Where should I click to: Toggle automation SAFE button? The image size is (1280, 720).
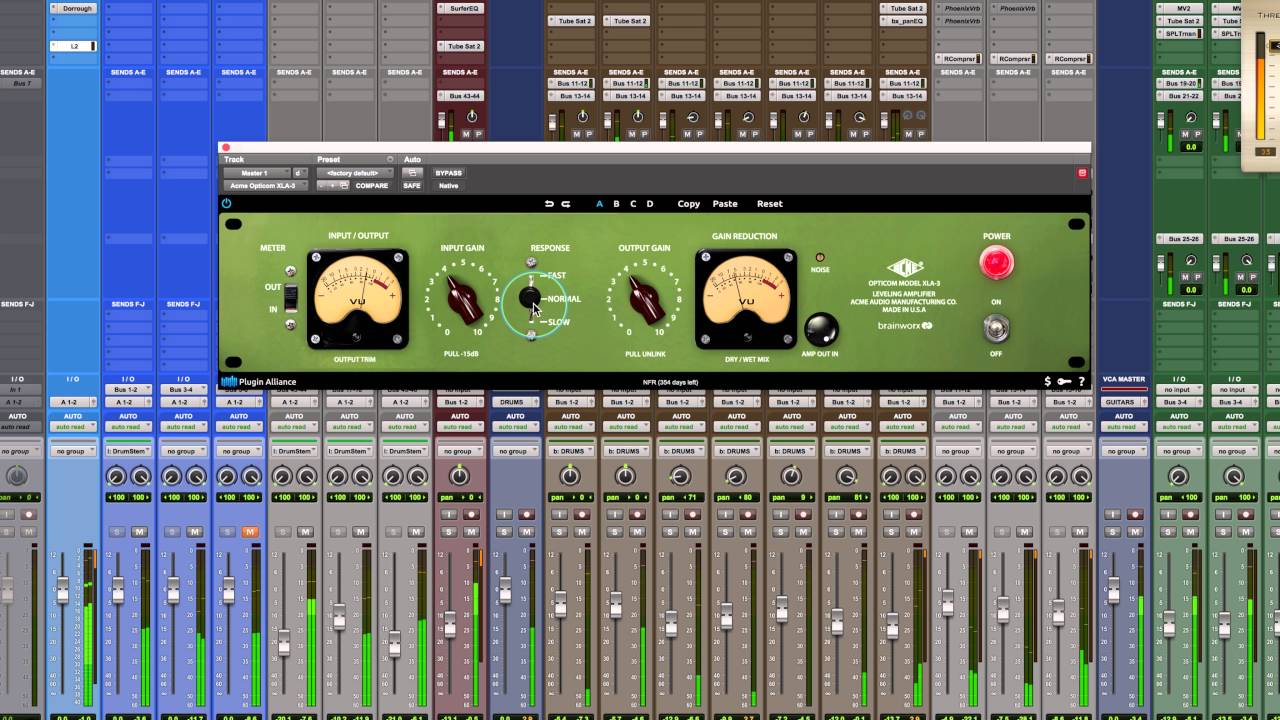point(412,185)
